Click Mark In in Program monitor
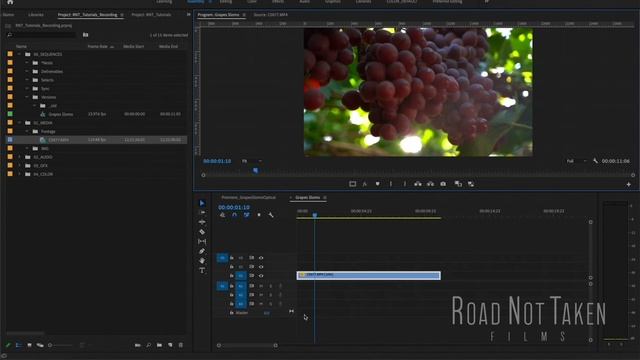The width and height of the screenshot is (640, 360). [x=391, y=184]
